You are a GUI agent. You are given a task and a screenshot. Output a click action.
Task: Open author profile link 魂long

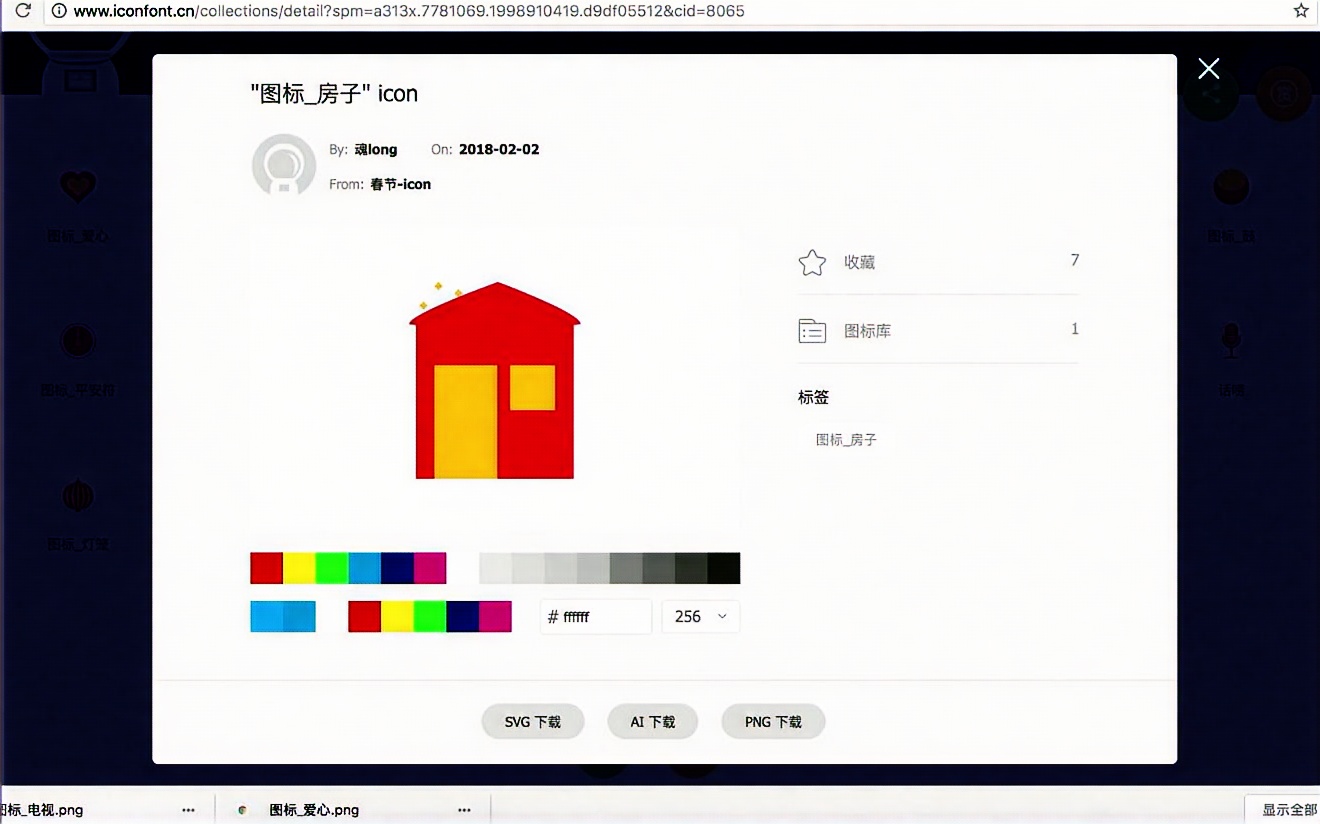pos(376,149)
